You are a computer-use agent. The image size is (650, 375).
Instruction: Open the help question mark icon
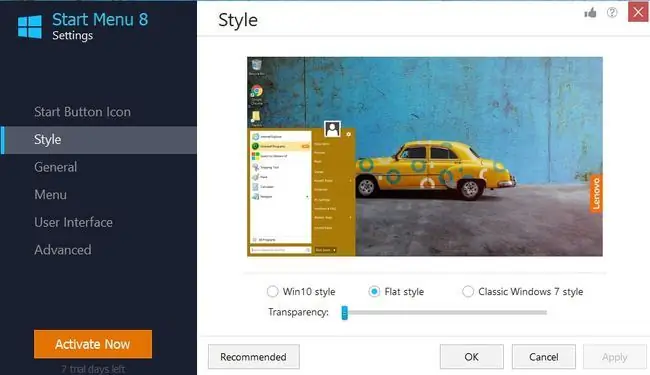click(x=612, y=12)
